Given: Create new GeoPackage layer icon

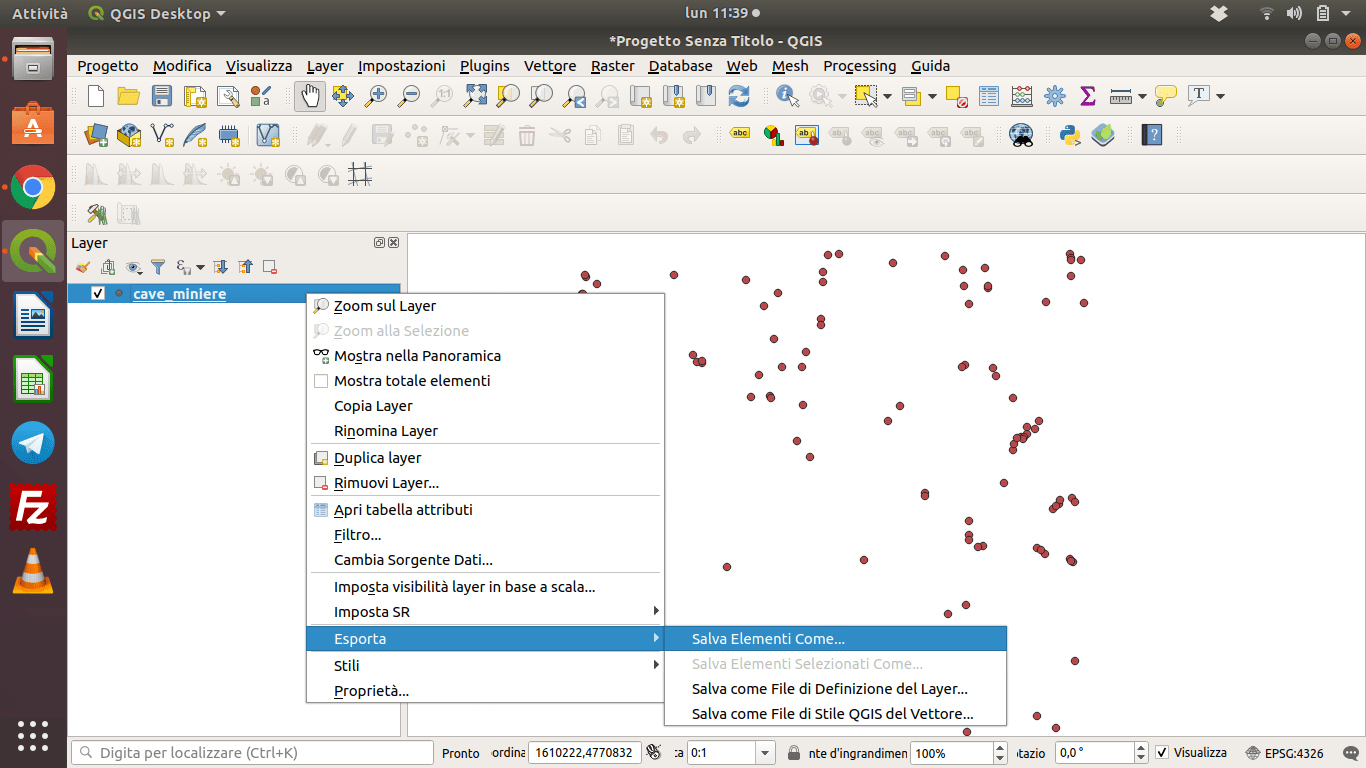Looking at the screenshot, I should coord(129,135).
